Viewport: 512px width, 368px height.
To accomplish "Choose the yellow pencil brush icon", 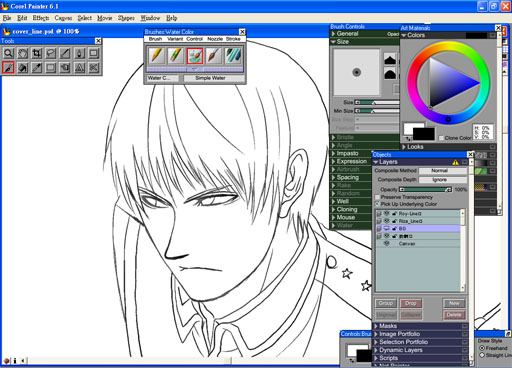I will [157, 56].
